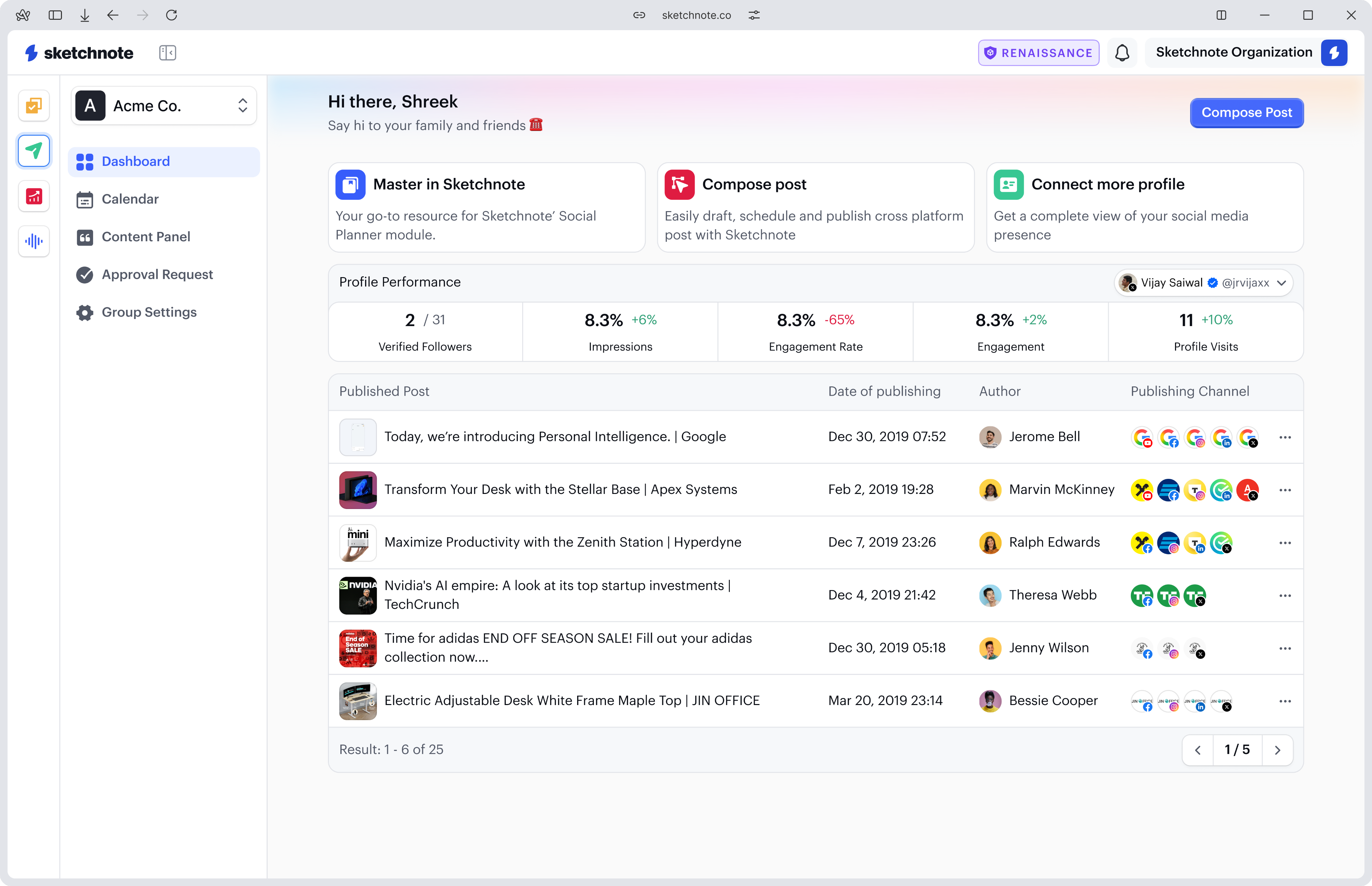Open the Approval Request section
Screen dimensions: 1372x886
point(157,274)
